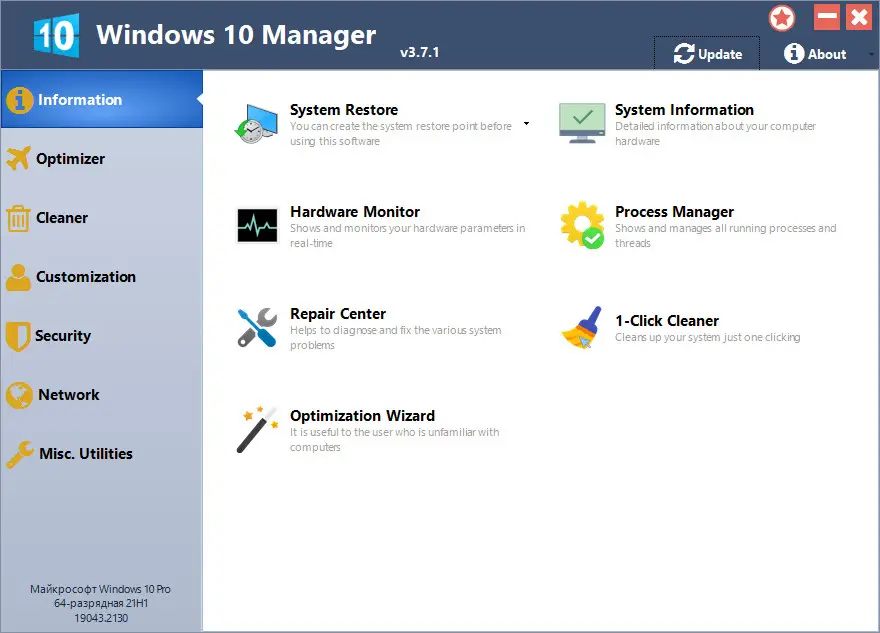Viewport: 880px width, 633px height.
Task: Open the Cleaner sidebar section
Action: [102, 218]
